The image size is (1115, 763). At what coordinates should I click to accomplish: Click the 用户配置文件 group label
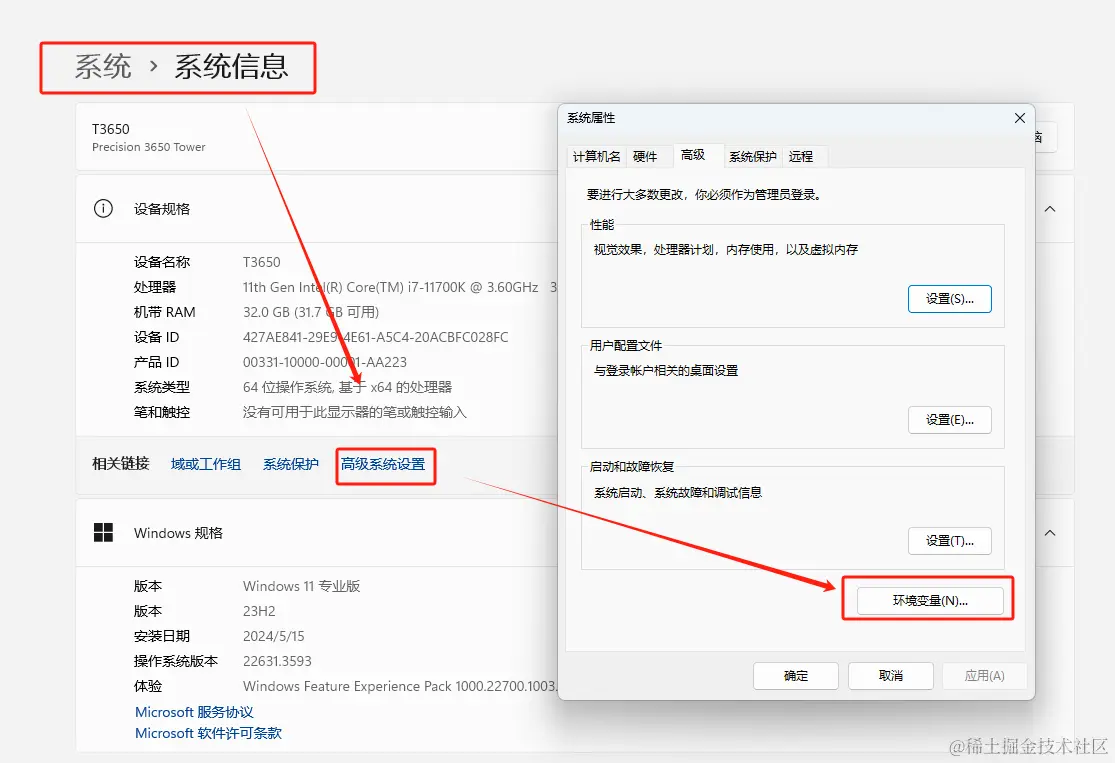tap(626, 346)
